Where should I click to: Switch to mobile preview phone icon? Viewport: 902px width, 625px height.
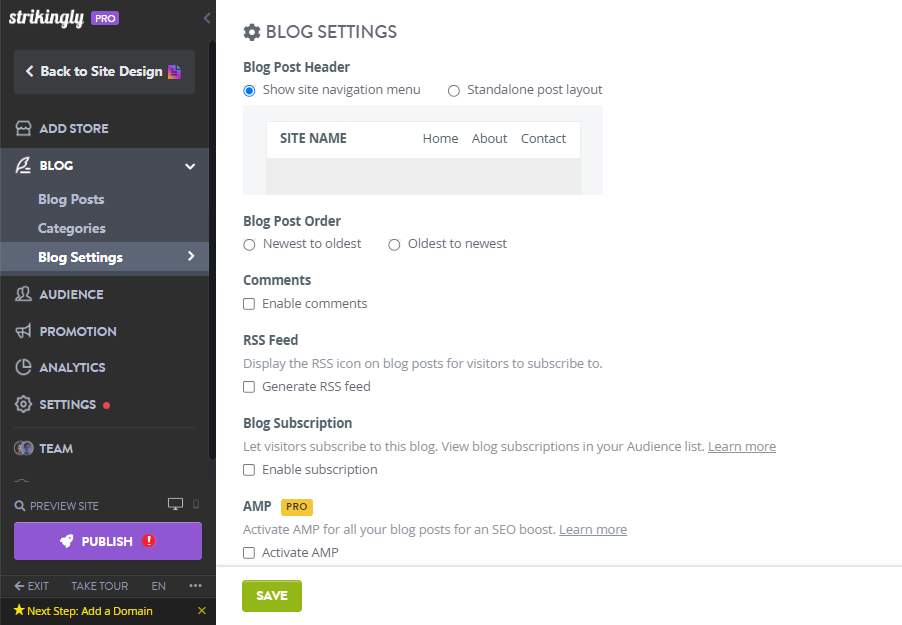[196, 505]
